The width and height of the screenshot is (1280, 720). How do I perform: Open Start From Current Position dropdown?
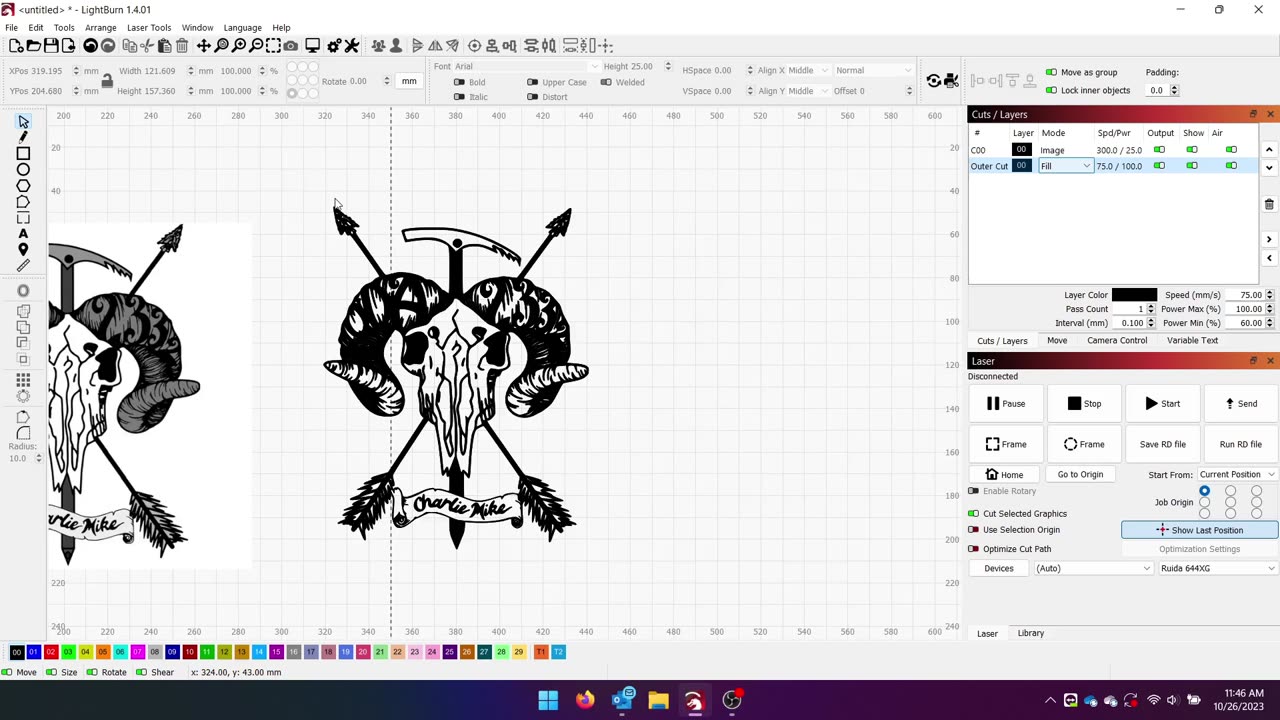click(x=1237, y=475)
